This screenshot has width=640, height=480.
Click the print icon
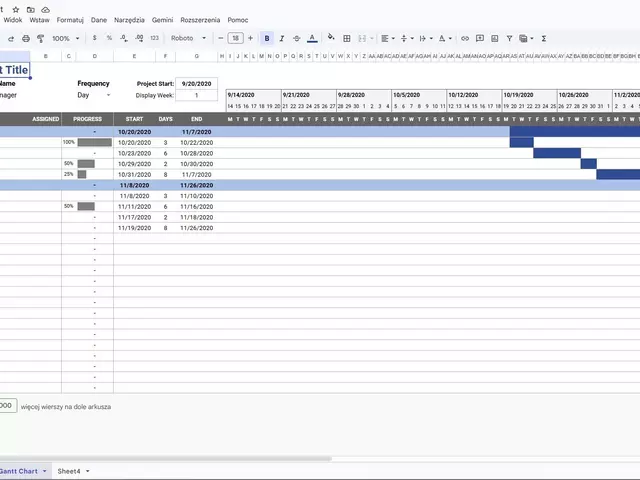[26, 38]
